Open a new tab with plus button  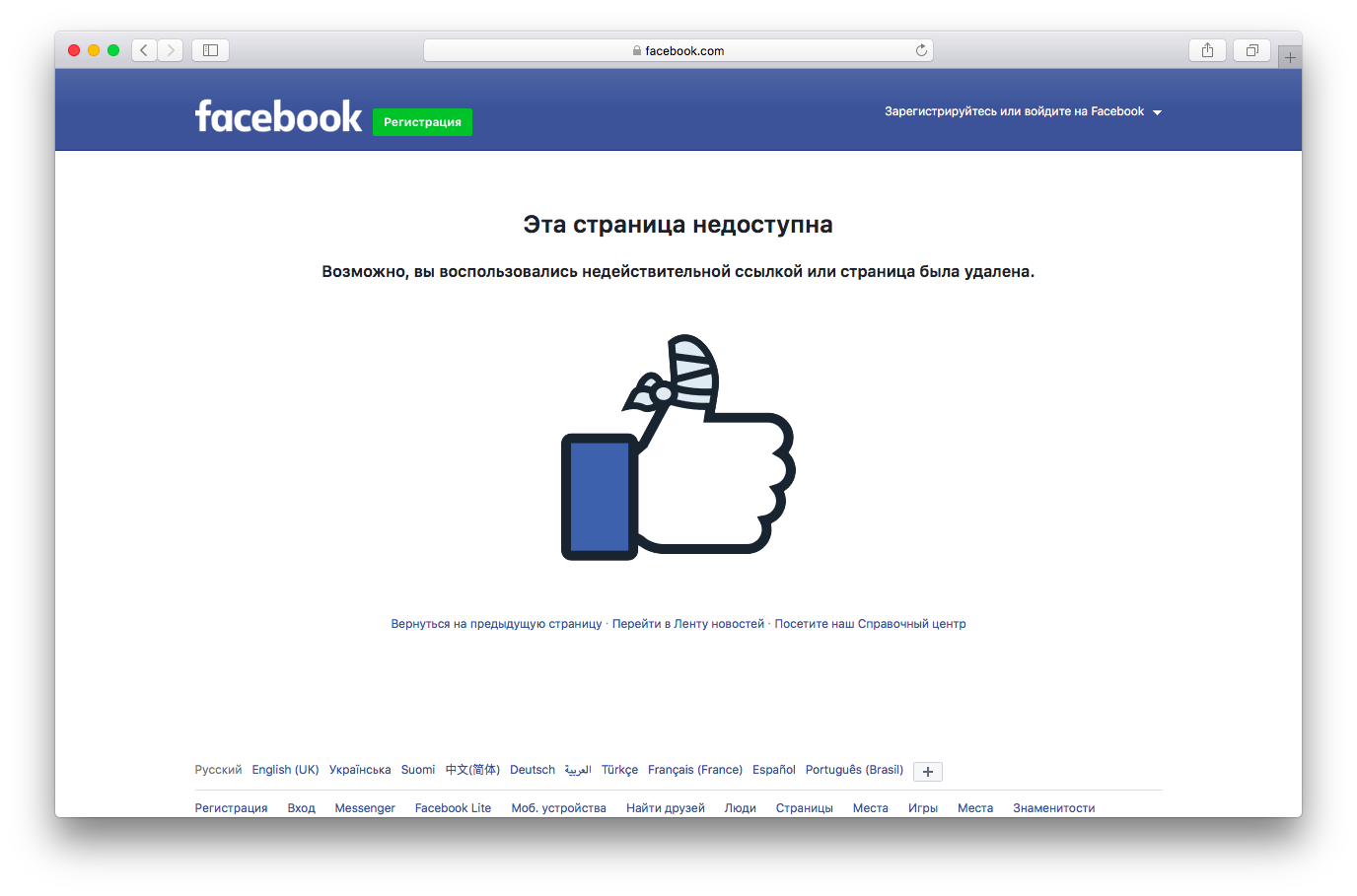click(1290, 57)
